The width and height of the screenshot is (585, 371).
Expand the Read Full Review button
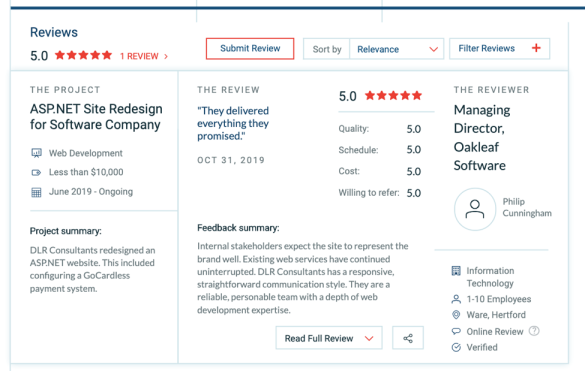(329, 338)
